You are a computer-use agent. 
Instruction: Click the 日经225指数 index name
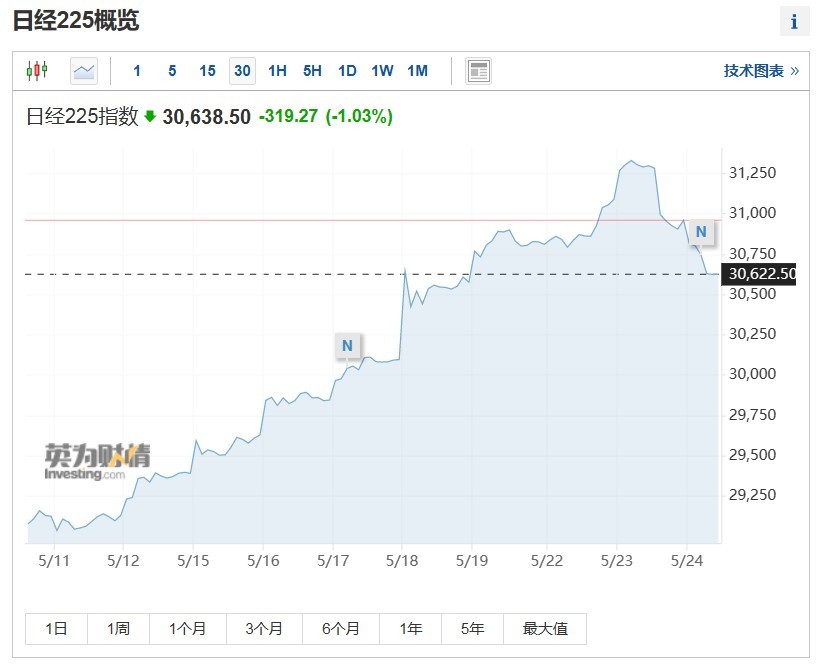tap(81, 116)
